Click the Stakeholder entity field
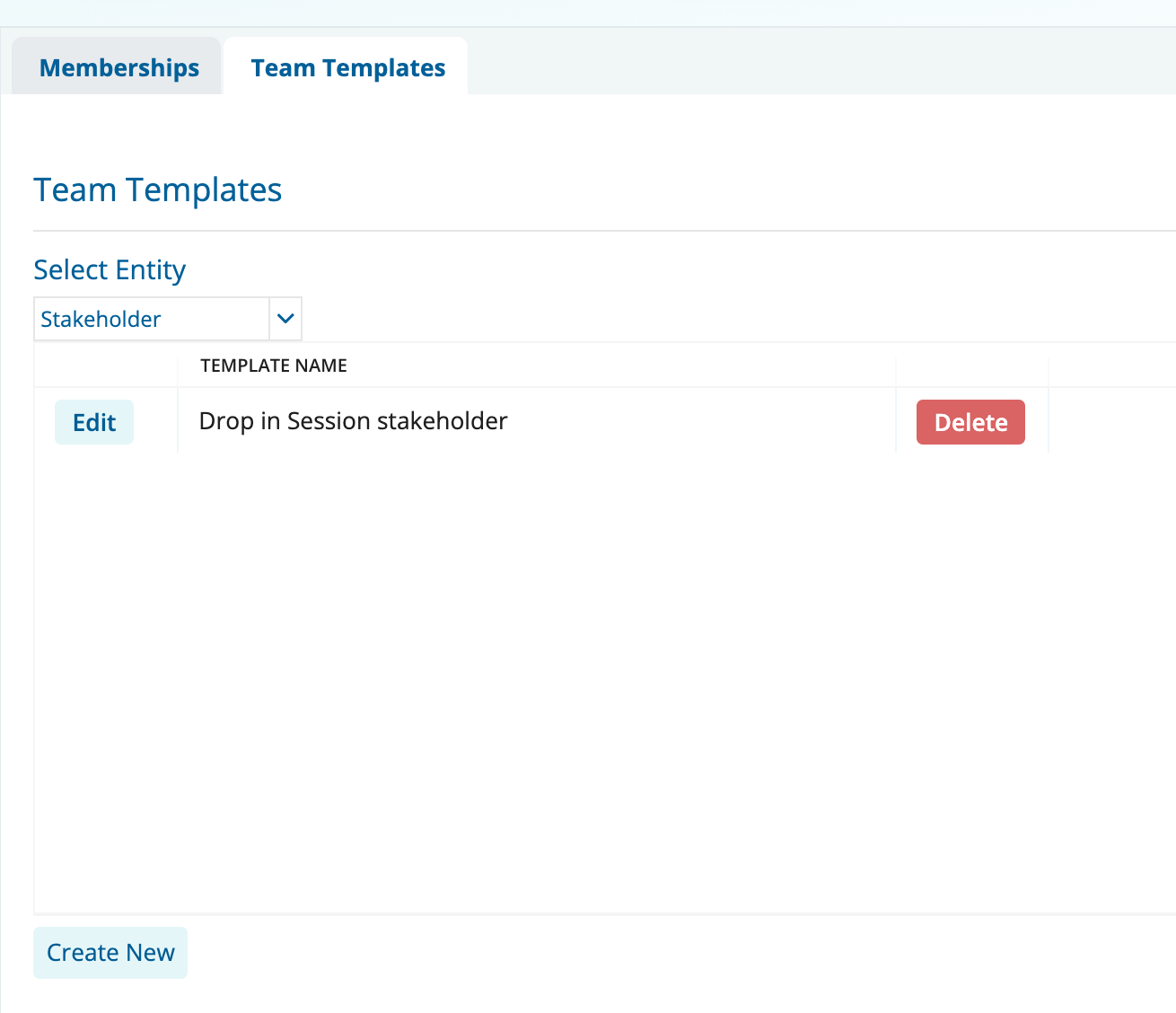Screen dimensions: 1176x1013 151,319
